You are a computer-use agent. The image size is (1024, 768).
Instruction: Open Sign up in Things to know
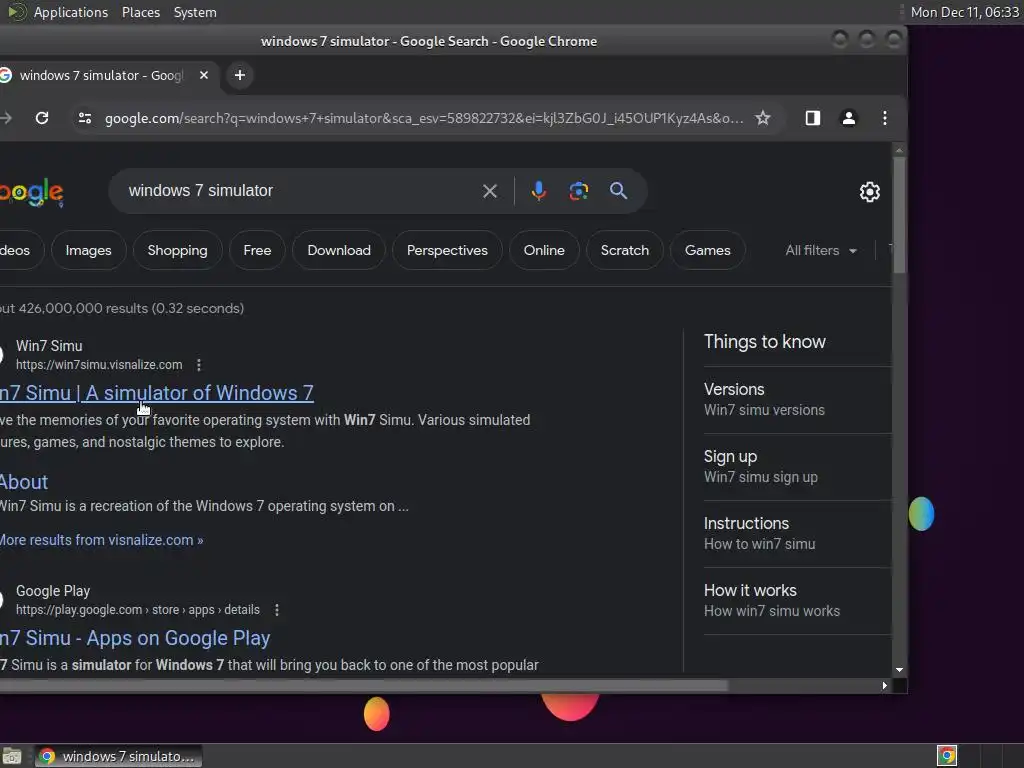coord(797,466)
